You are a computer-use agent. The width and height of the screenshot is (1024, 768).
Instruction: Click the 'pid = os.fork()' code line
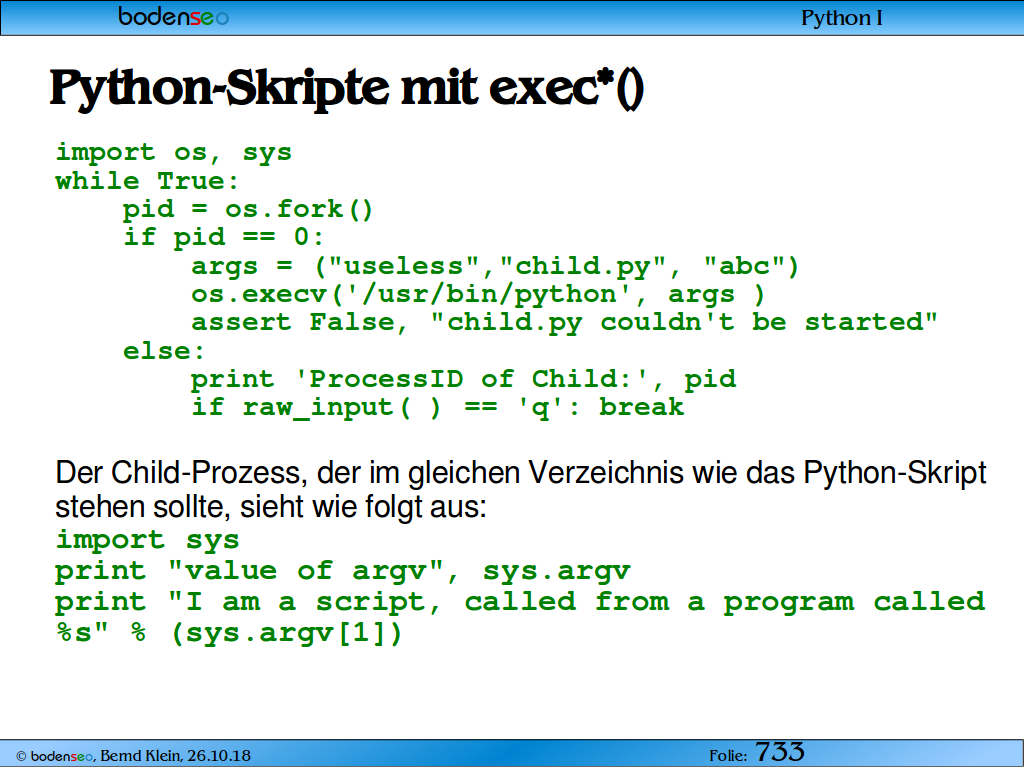(x=248, y=210)
